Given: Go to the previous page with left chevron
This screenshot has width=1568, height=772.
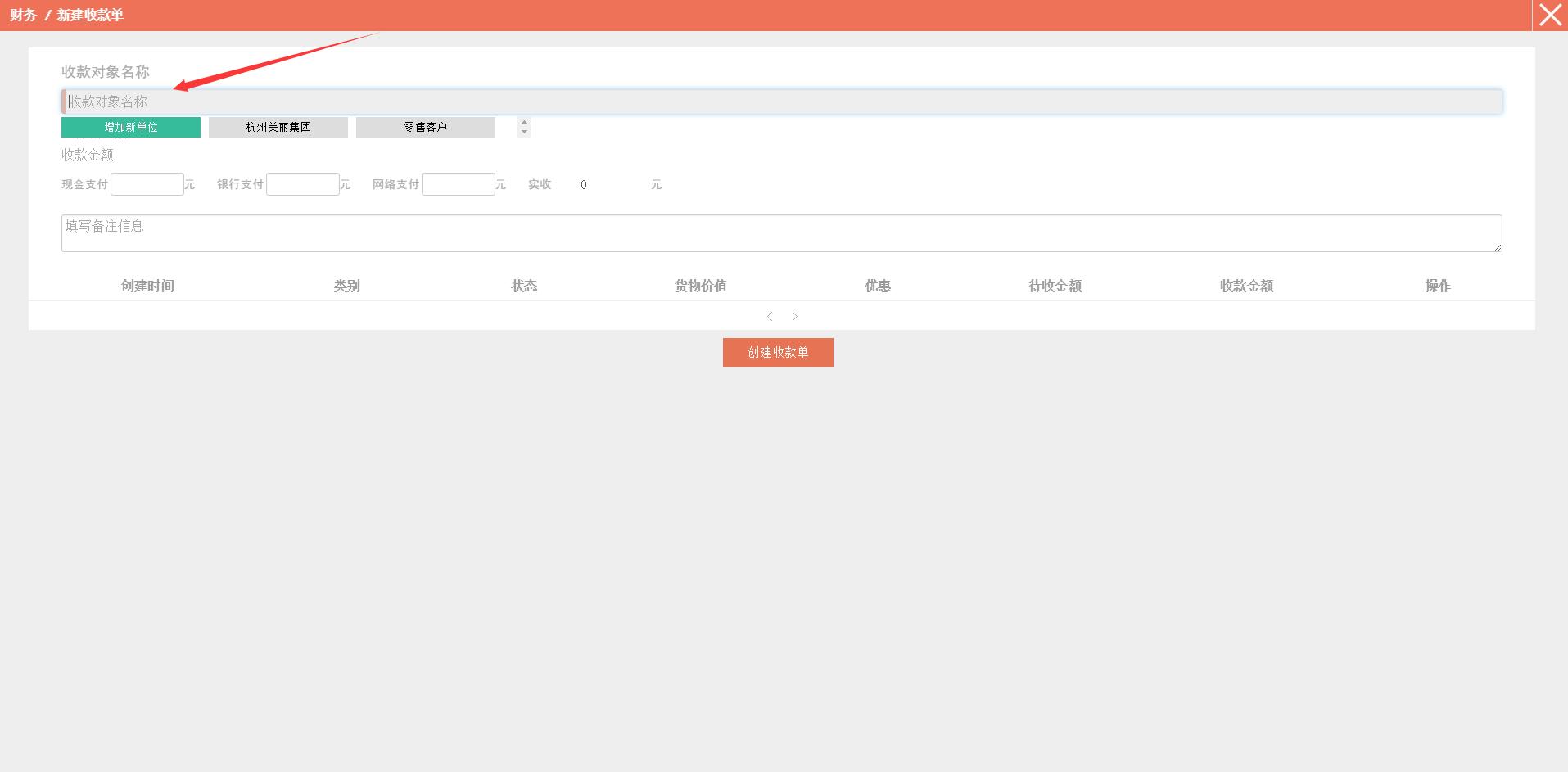Looking at the screenshot, I should pos(770,316).
